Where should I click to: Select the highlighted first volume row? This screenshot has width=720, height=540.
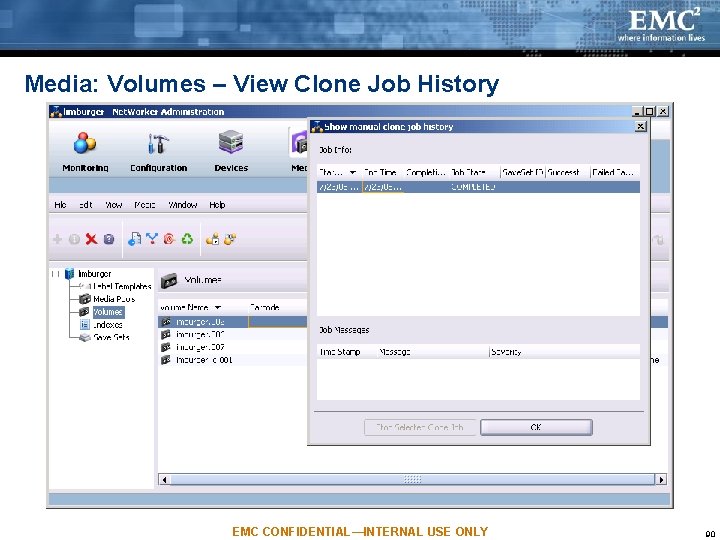pos(233,322)
